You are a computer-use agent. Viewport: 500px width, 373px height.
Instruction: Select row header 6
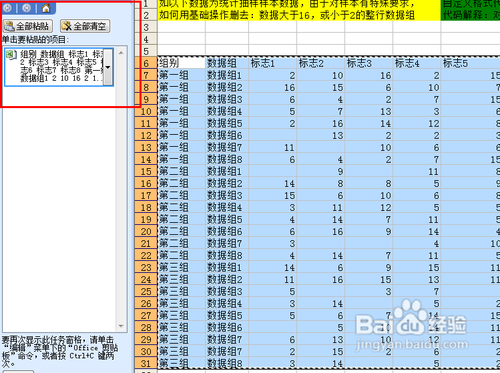[x=146, y=63]
